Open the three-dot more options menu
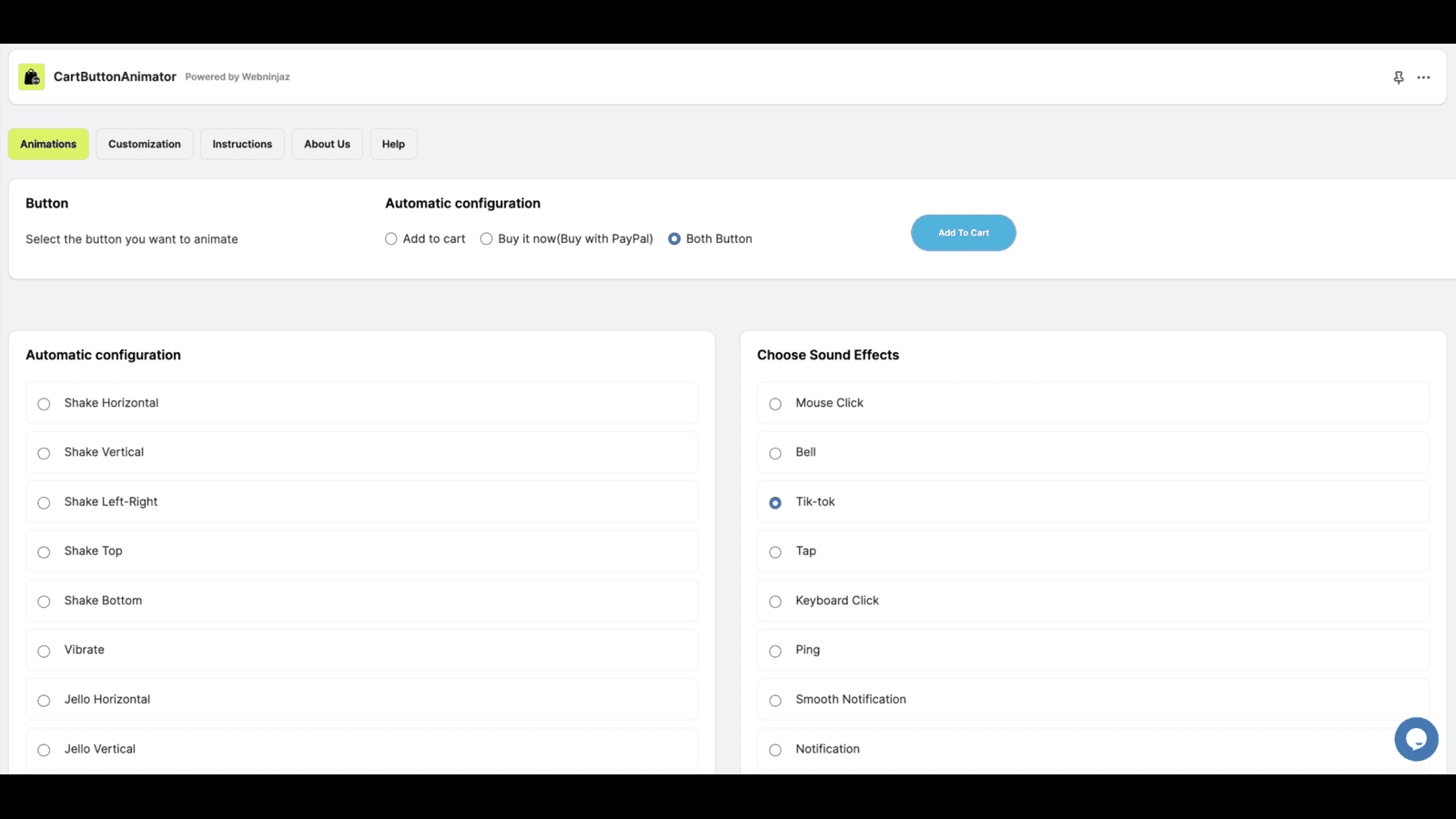Image resolution: width=1456 pixels, height=819 pixels. pos(1423,77)
